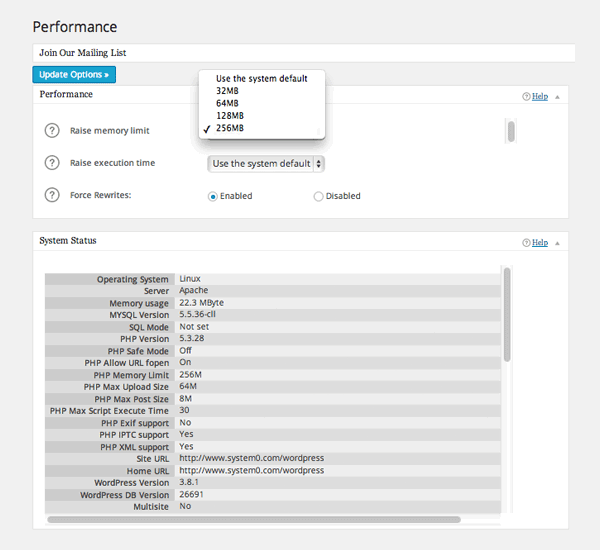Image resolution: width=600 pixels, height=550 pixels.
Task: Click the Force Rewrites question mark icon
Action: [52, 195]
